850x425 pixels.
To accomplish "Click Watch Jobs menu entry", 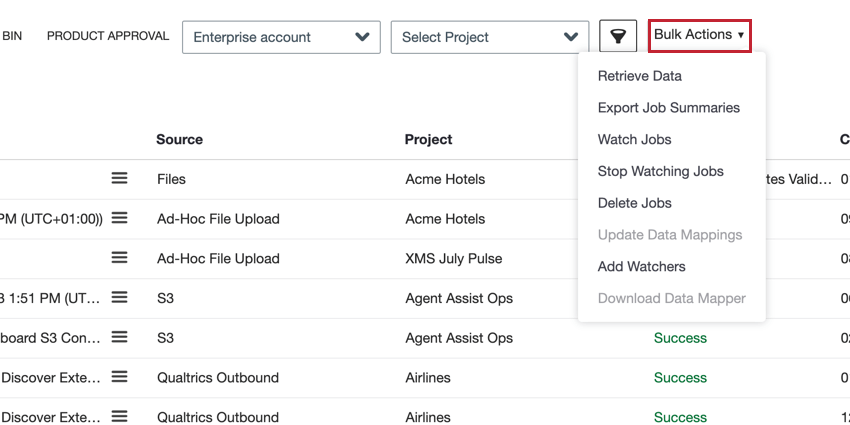I will pos(634,140).
